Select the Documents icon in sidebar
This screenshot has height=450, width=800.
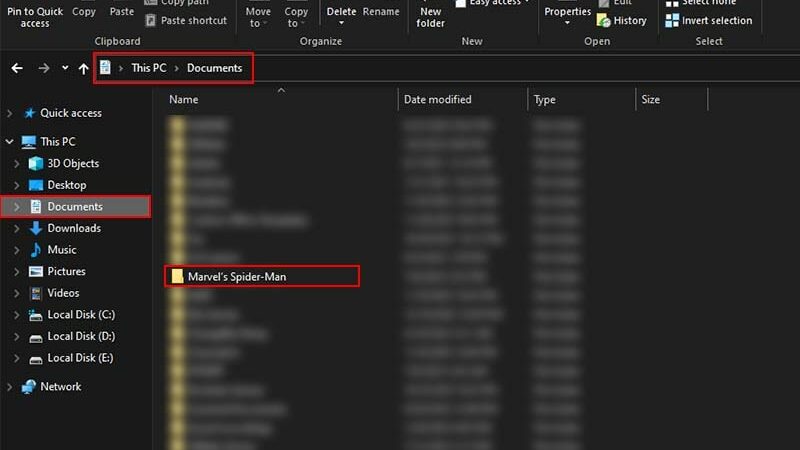tap(36, 207)
